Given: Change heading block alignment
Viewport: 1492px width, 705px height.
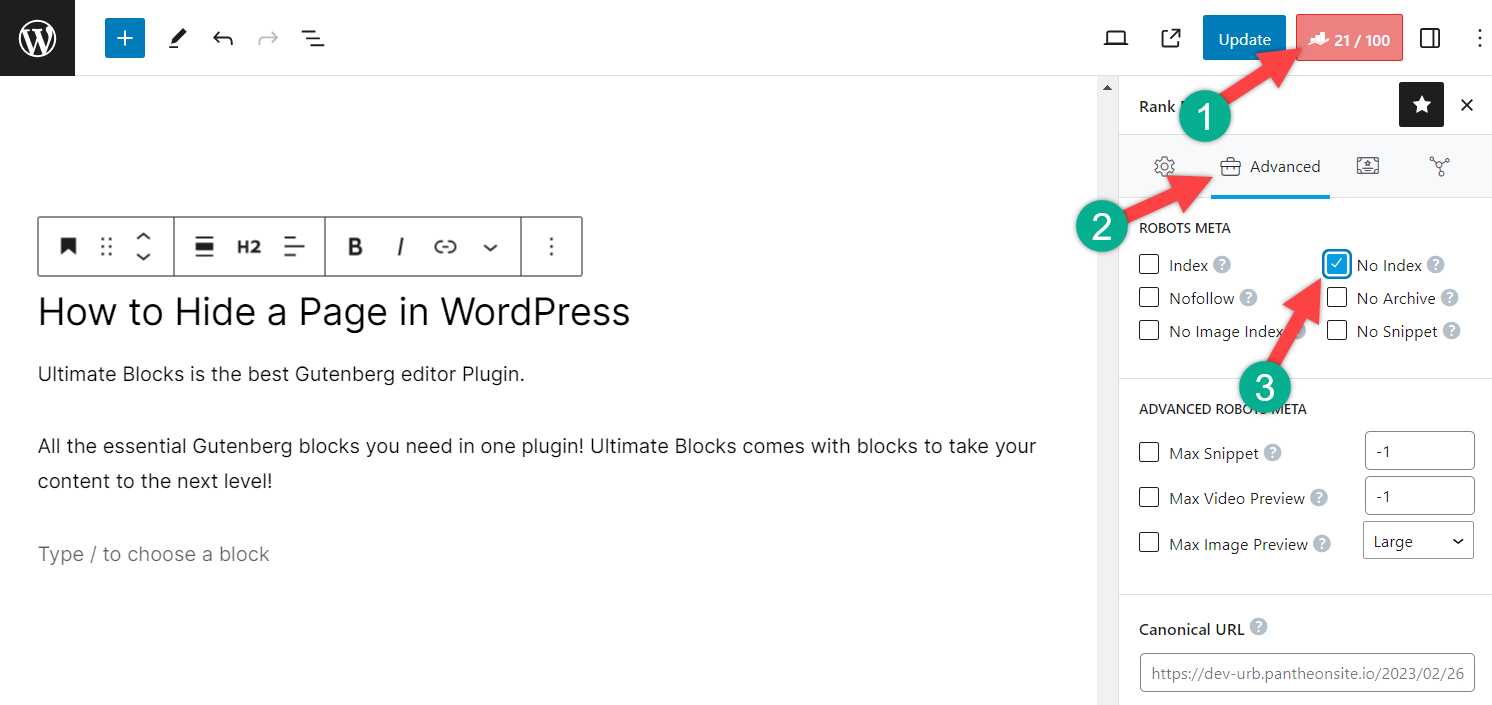Looking at the screenshot, I should pos(204,246).
